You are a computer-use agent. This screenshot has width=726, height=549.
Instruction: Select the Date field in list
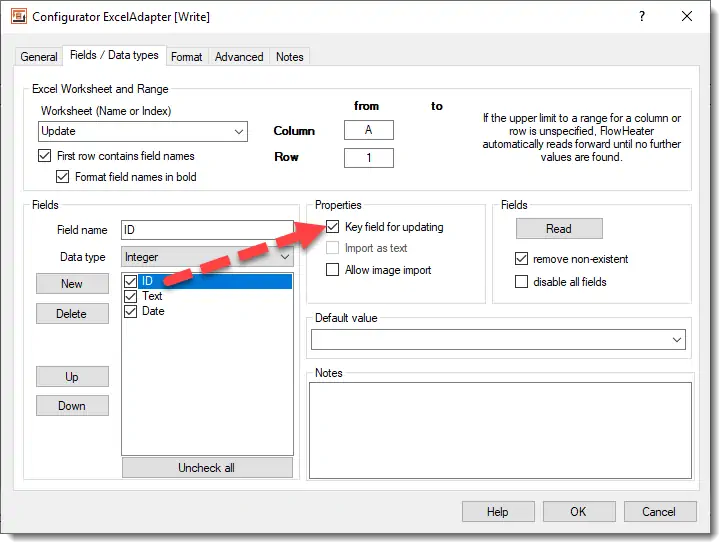tap(153, 311)
